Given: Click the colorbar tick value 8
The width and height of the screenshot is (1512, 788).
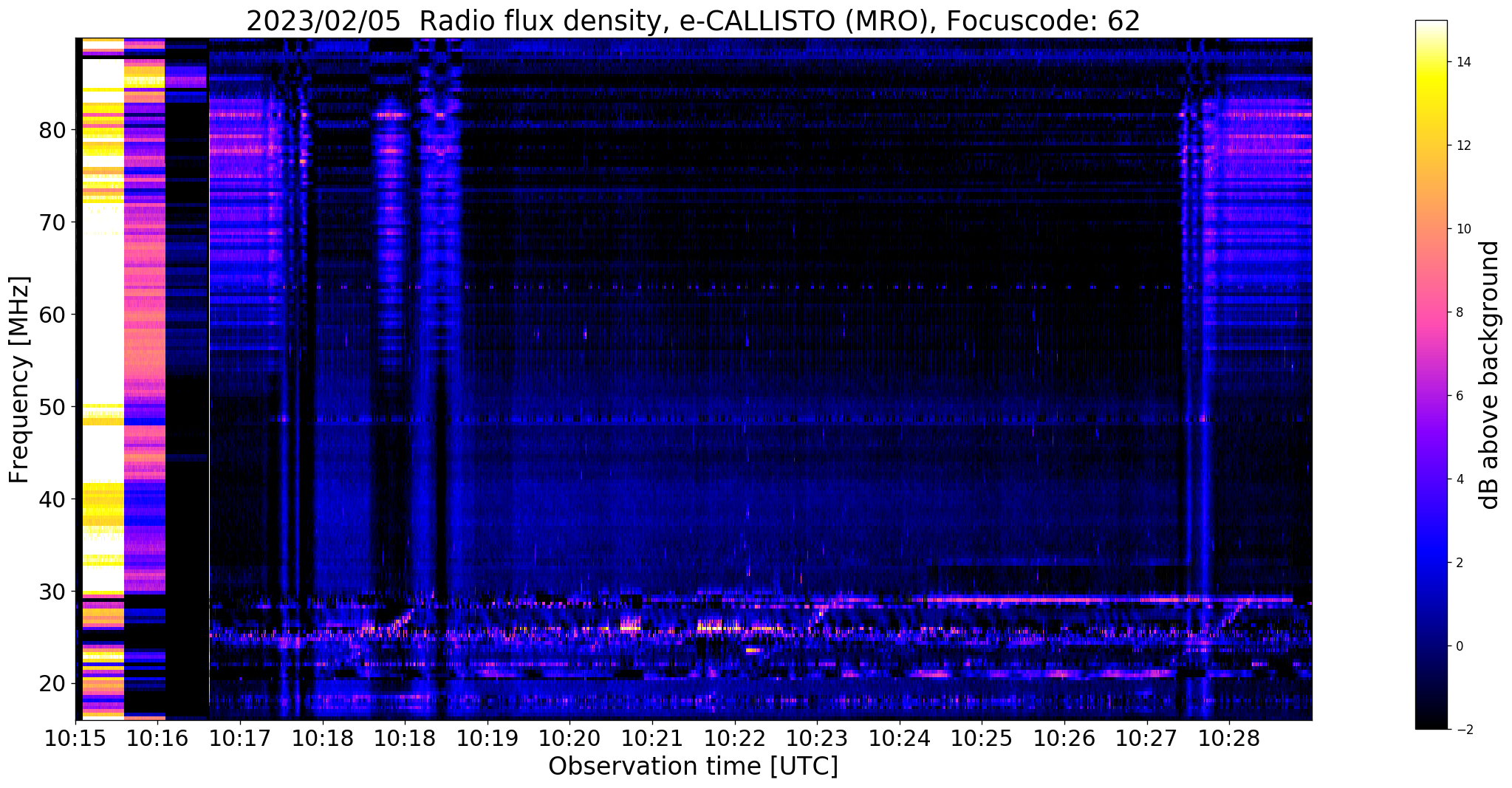Looking at the screenshot, I should tap(1460, 312).
